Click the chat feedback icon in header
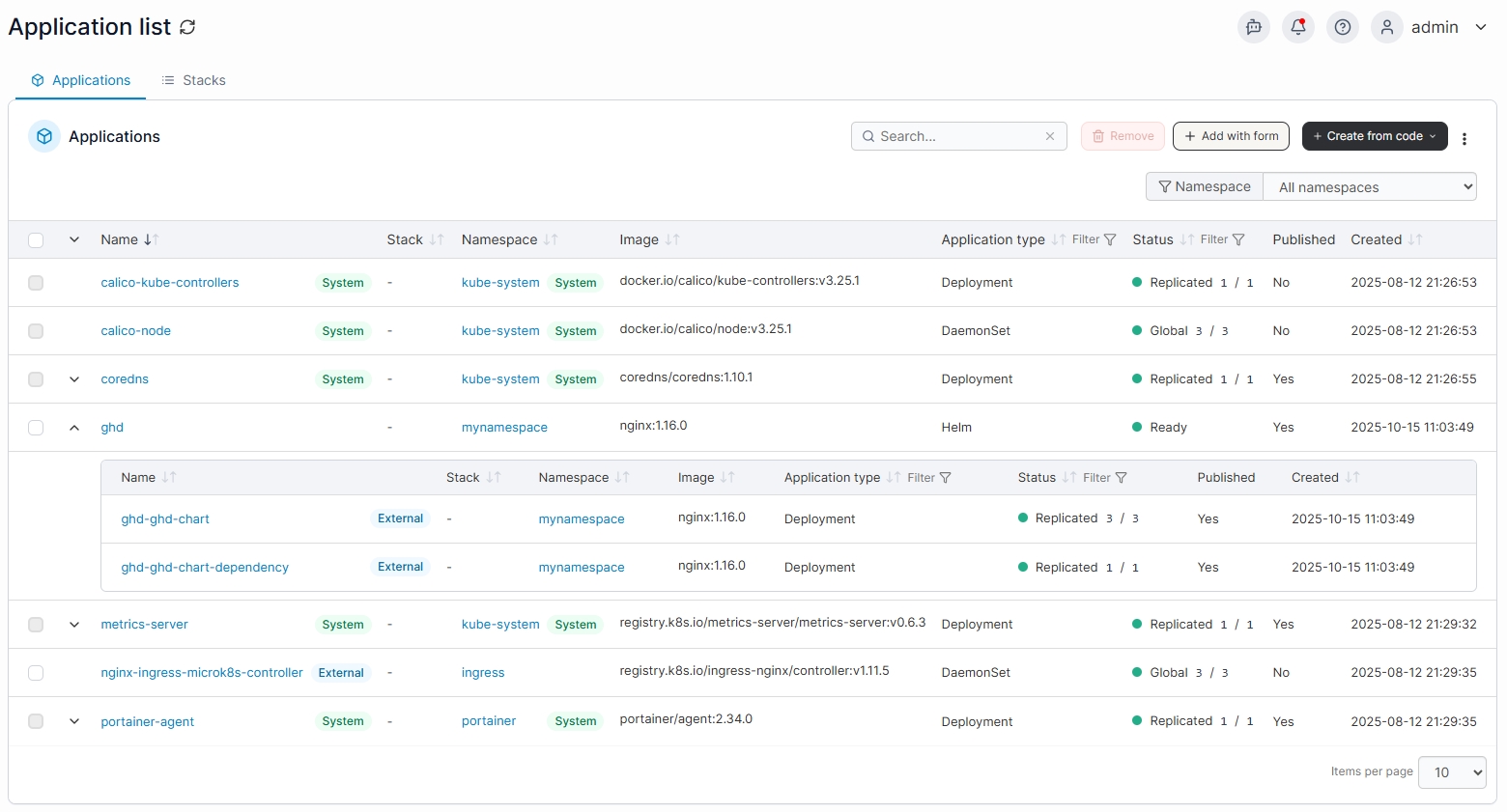This screenshot has height=812, width=1507. (1254, 27)
